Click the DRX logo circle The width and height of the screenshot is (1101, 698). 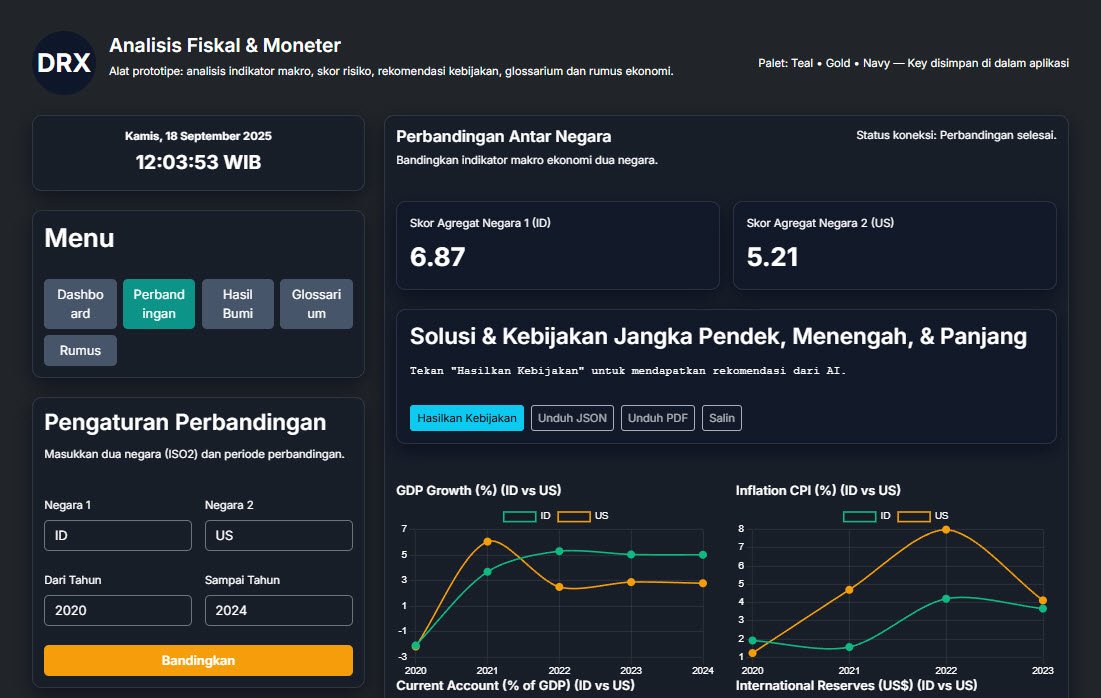pyautogui.click(x=64, y=62)
